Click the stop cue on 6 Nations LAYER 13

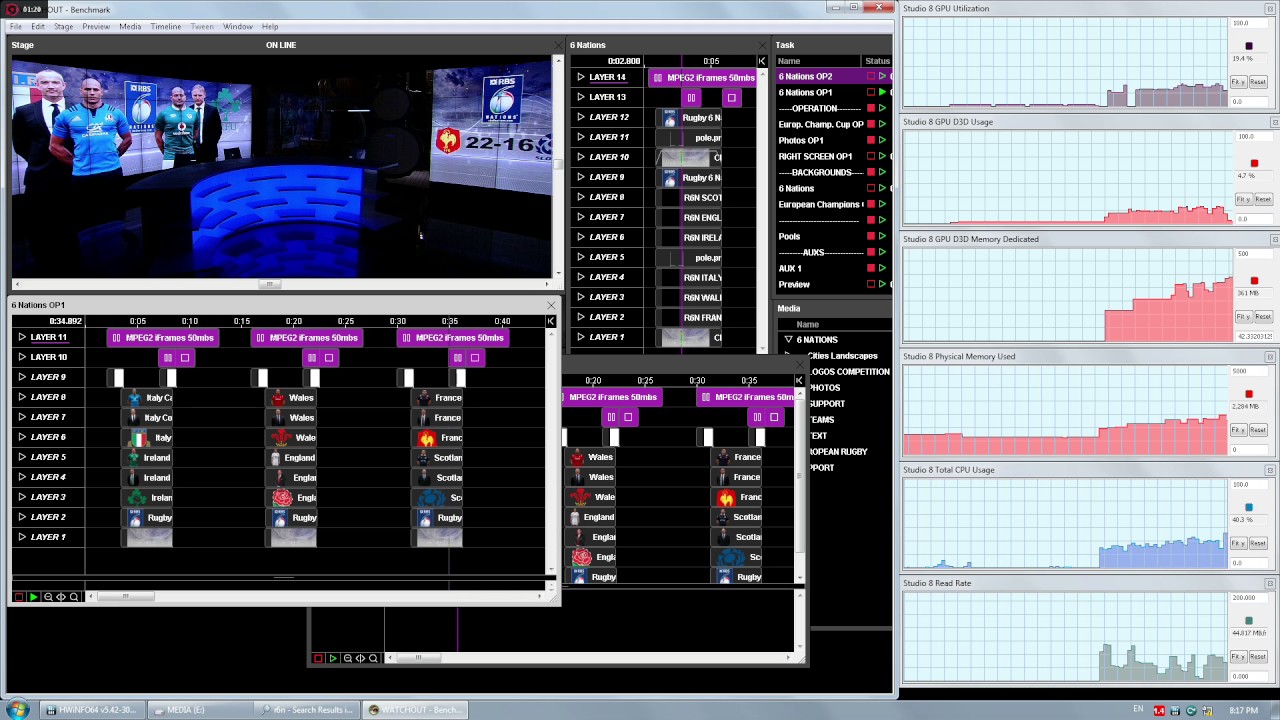732,98
